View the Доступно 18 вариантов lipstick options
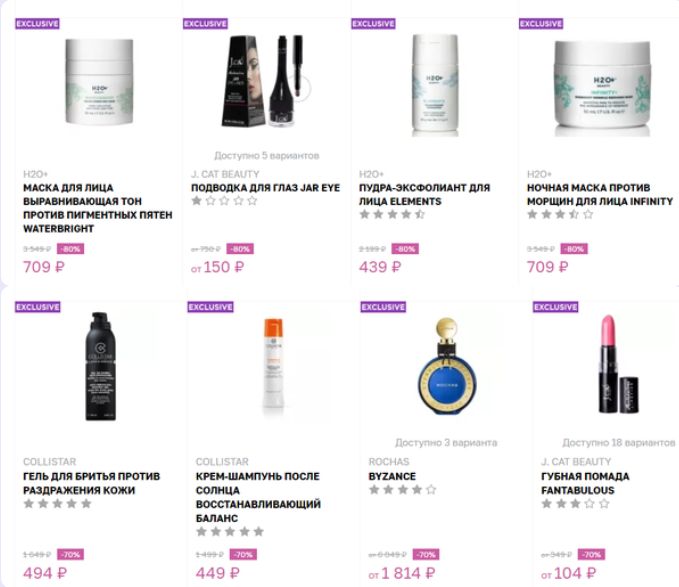This screenshot has height=587, width=679. tap(618, 442)
